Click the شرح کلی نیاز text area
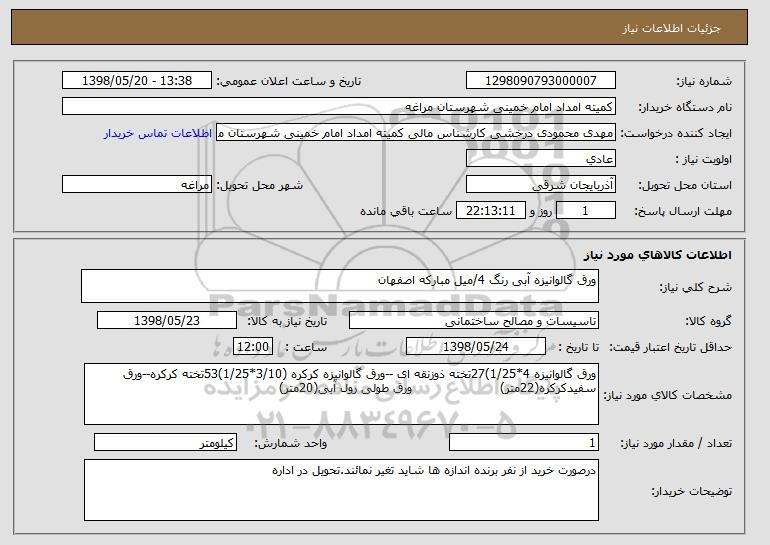Screen dimensions: 770x545 tap(340, 286)
